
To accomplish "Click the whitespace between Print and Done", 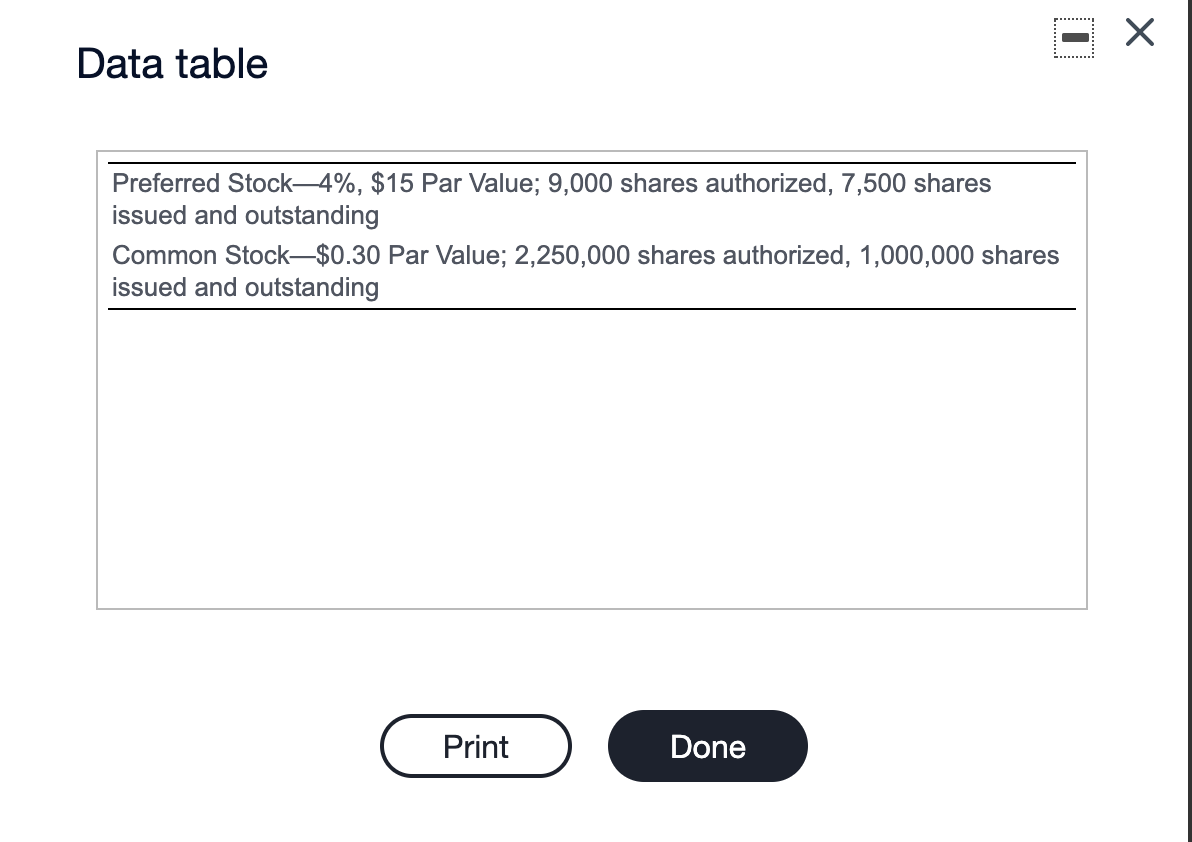I will tap(590, 746).
